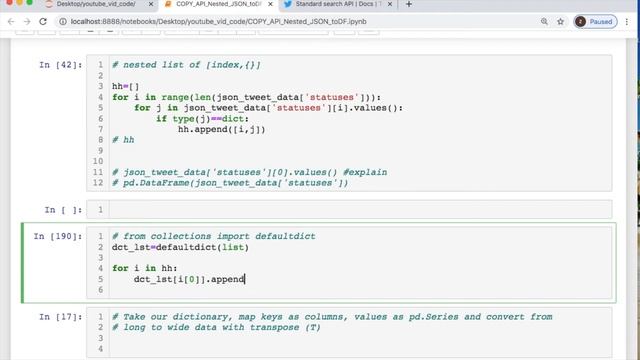Open a new browser tab
This screenshot has height=360, width=640.
pos(409,4)
